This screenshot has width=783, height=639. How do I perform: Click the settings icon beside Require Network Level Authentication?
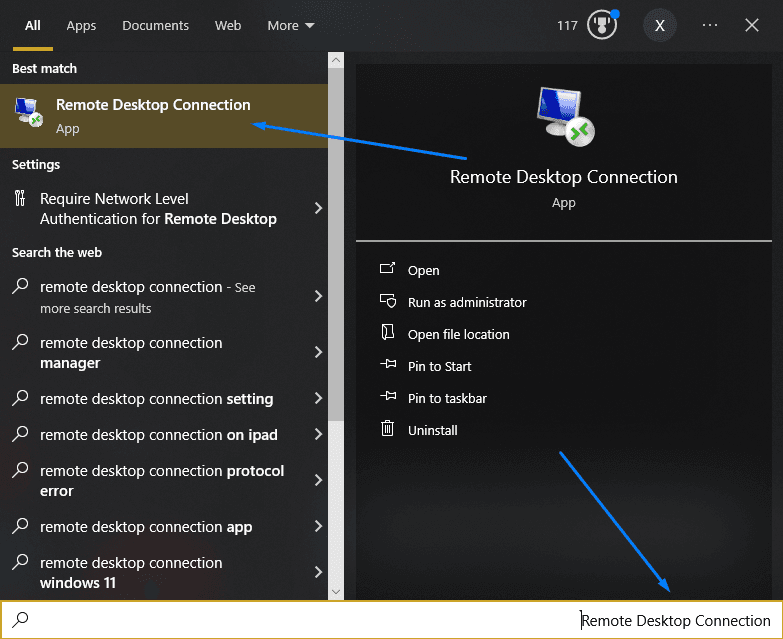(x=20, y=198)
